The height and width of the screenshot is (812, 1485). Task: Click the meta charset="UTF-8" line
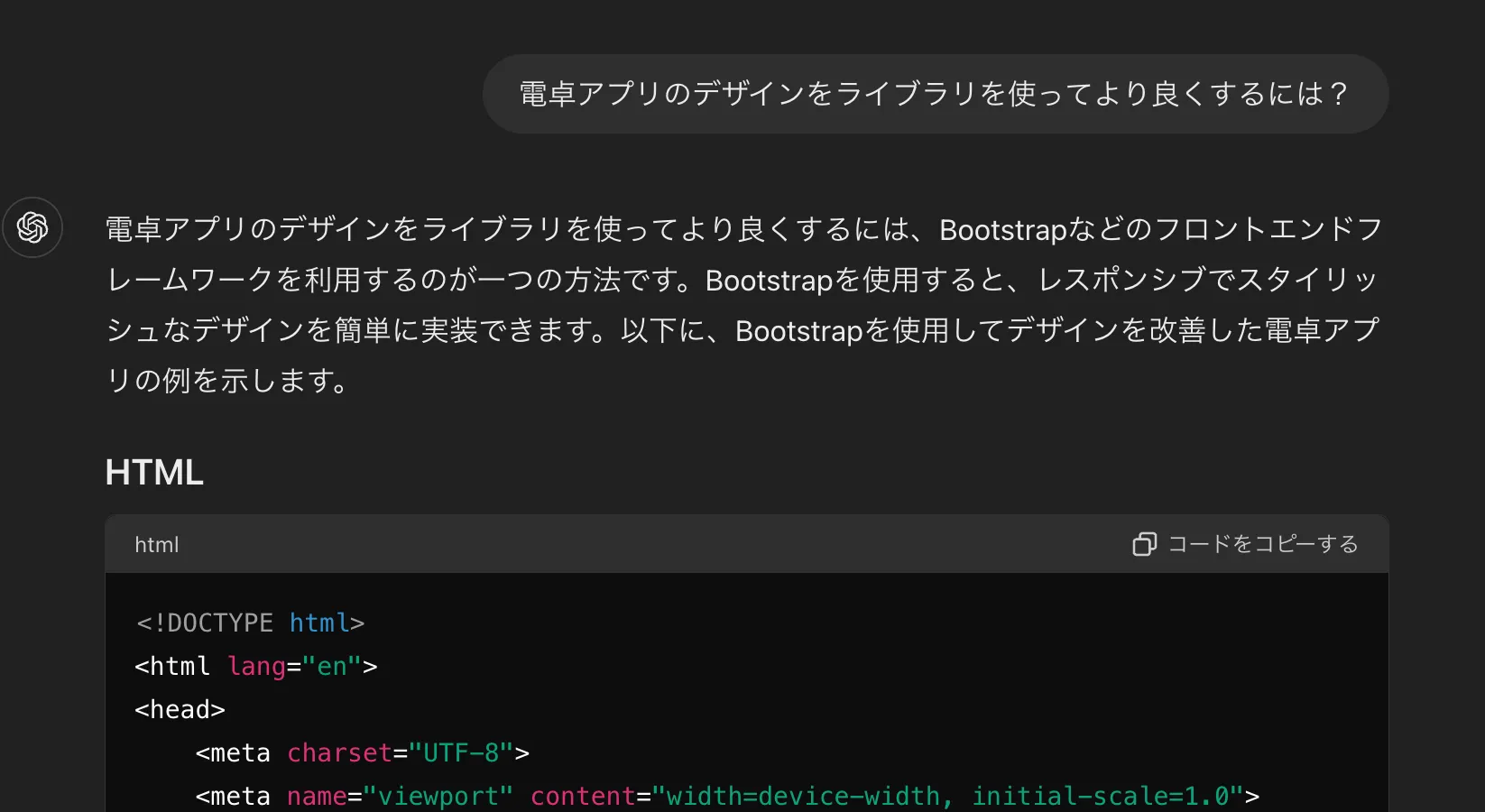363,752
